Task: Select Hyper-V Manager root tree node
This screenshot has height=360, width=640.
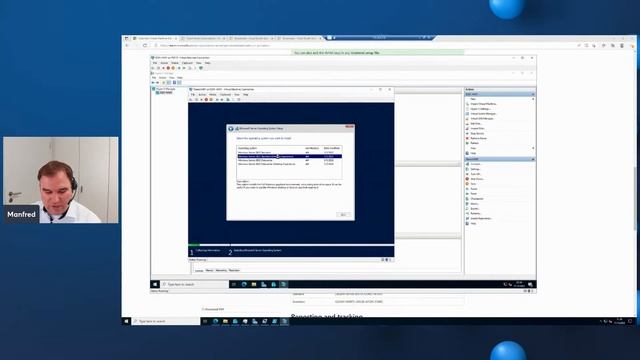Action: pyautogui.click(x=164, y=89)
